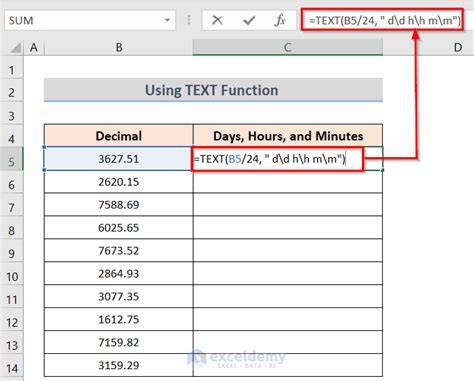Click cell containing 2620.15
Image resolution: width=474 pixels, height=381 pixels.
(119, 182)
